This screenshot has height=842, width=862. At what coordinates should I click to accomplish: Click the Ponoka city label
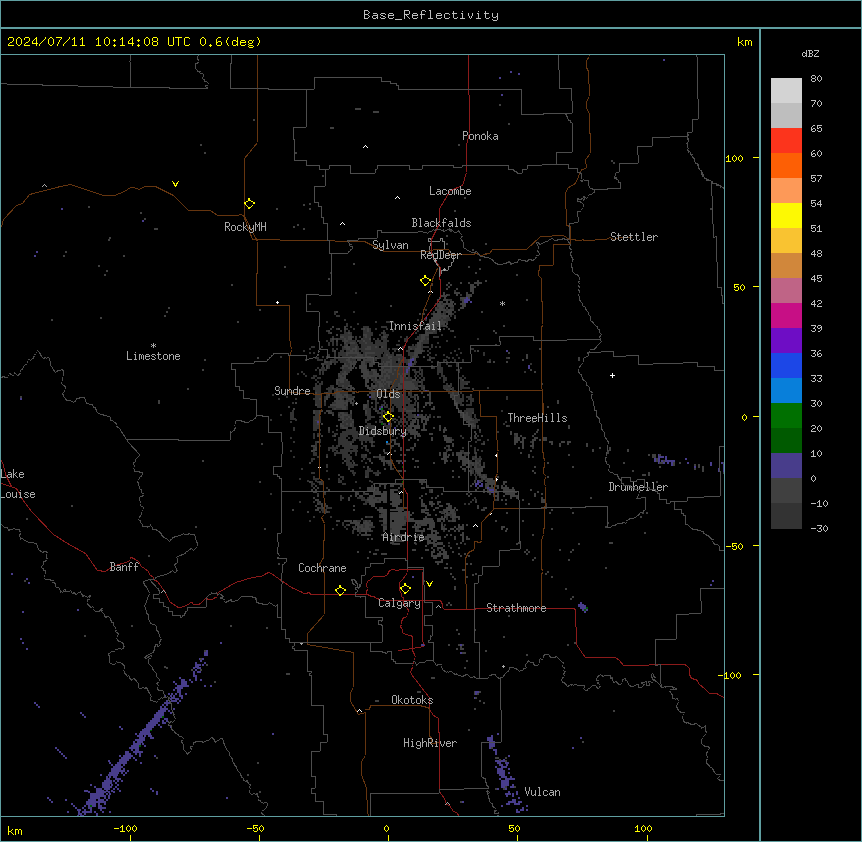pos(480,136)
